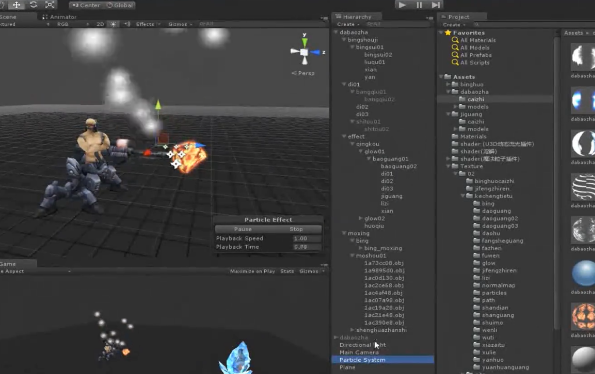Click the All Prefabs search icon
This screenshot has height=374, width=595.
(455, 55)
